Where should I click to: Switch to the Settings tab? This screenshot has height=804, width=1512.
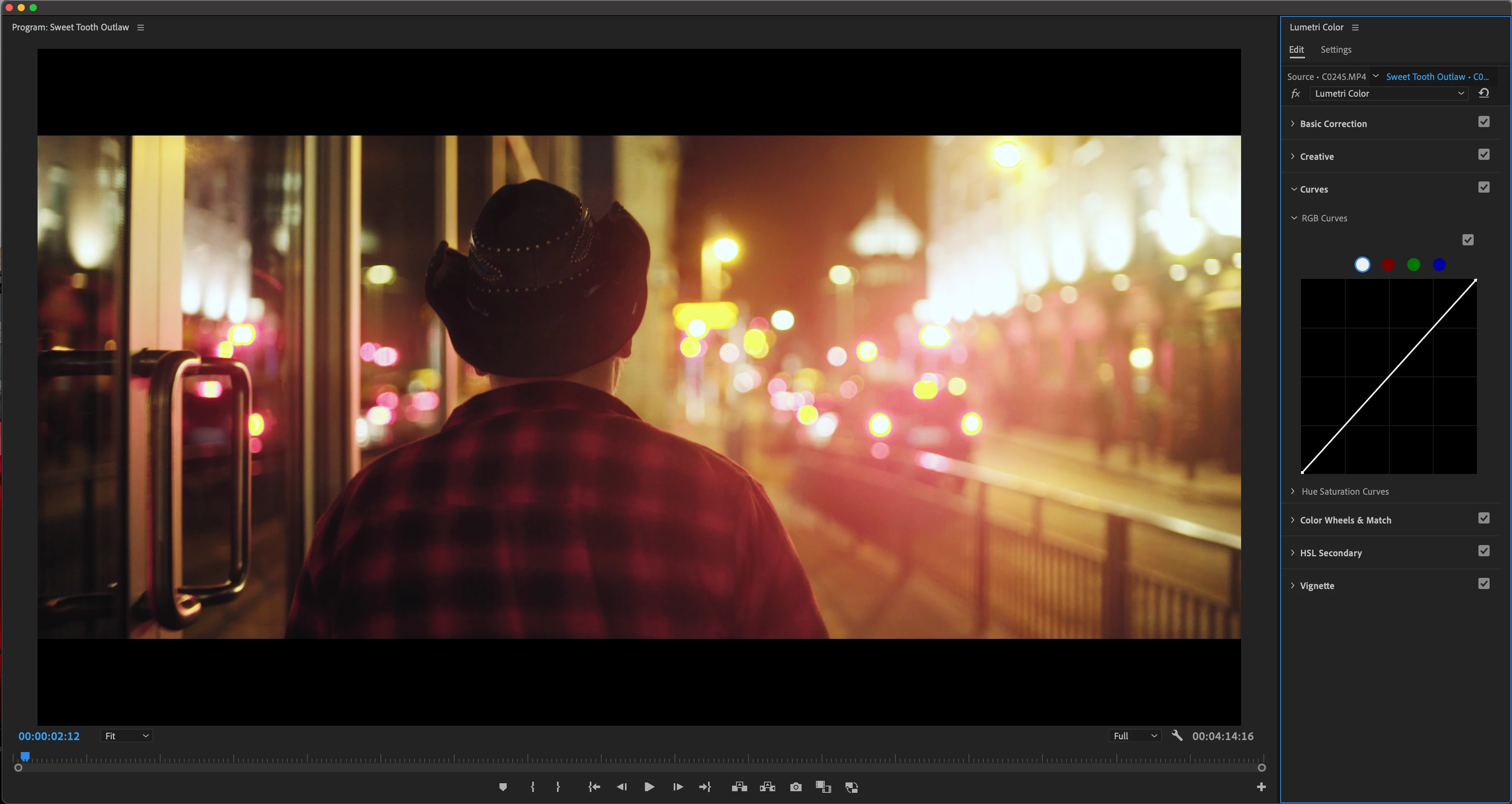click(x=1336, y=50)
